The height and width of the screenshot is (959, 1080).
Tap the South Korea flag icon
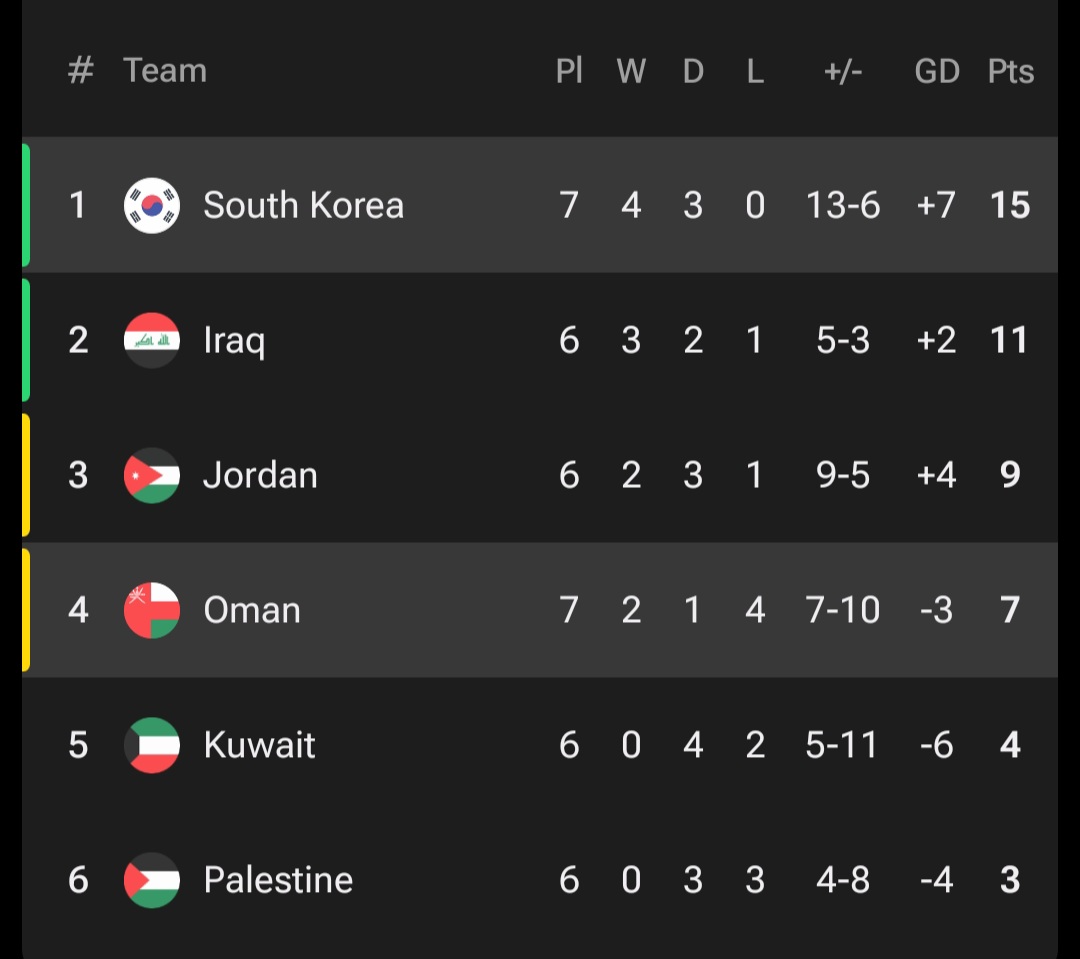coord(152,205)
